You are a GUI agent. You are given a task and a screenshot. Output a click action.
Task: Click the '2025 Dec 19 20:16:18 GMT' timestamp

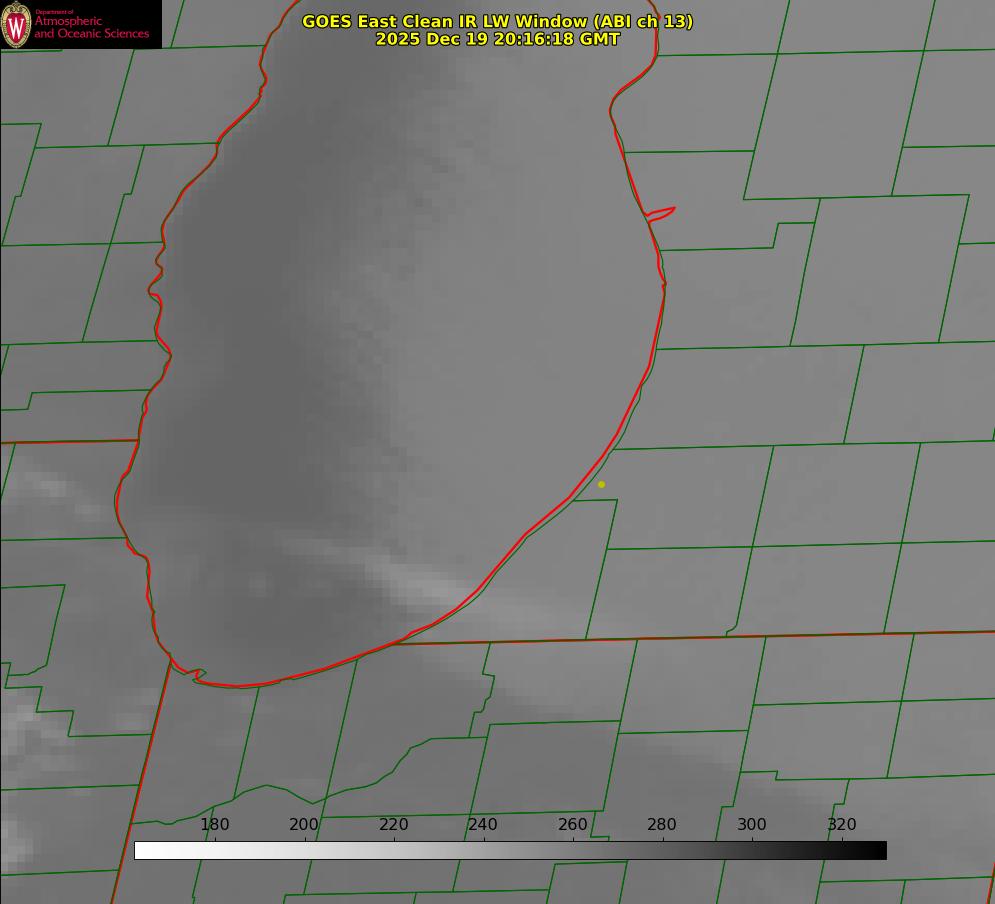pyautogui.click(x=498, y=39)
